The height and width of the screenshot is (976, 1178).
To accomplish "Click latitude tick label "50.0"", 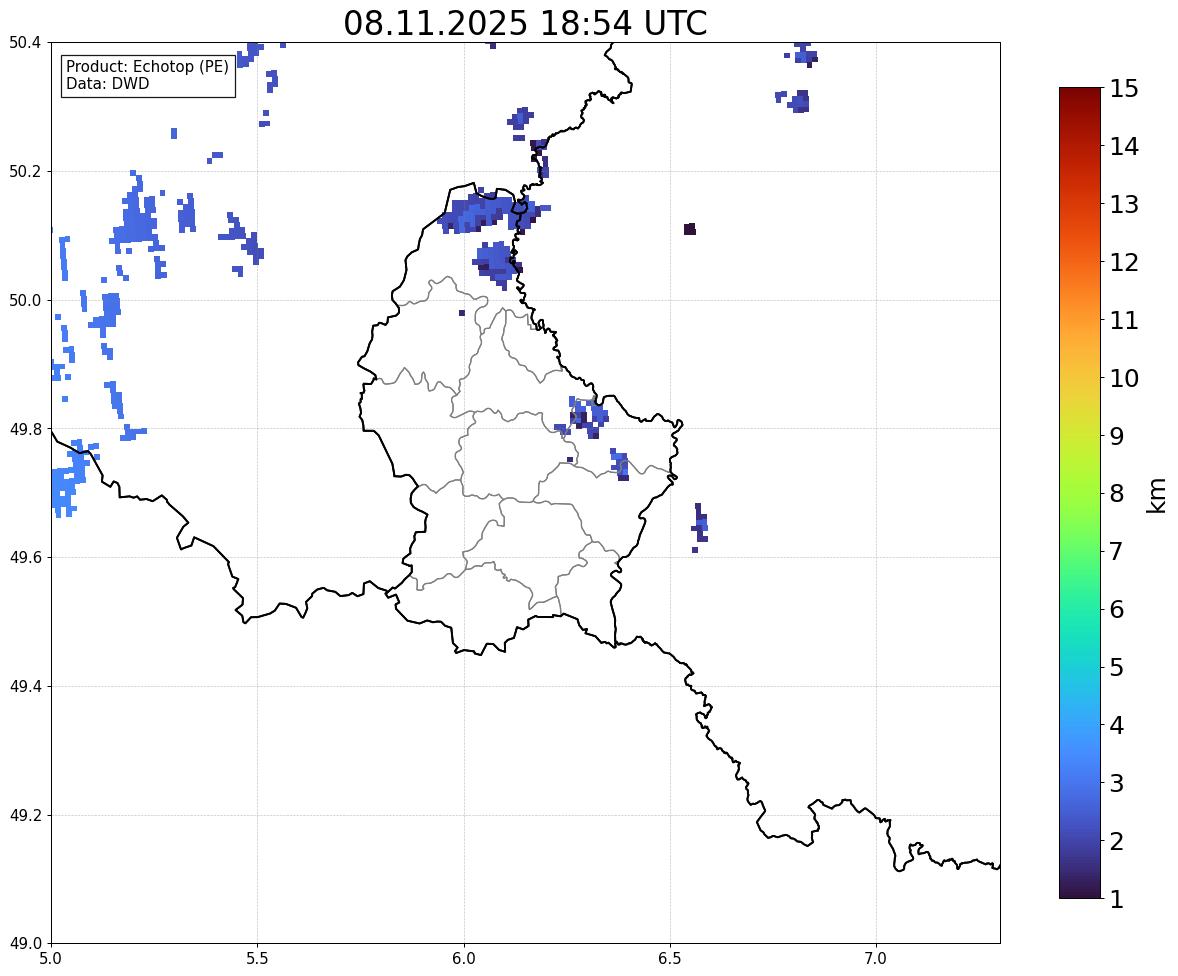I will (25, 301).
